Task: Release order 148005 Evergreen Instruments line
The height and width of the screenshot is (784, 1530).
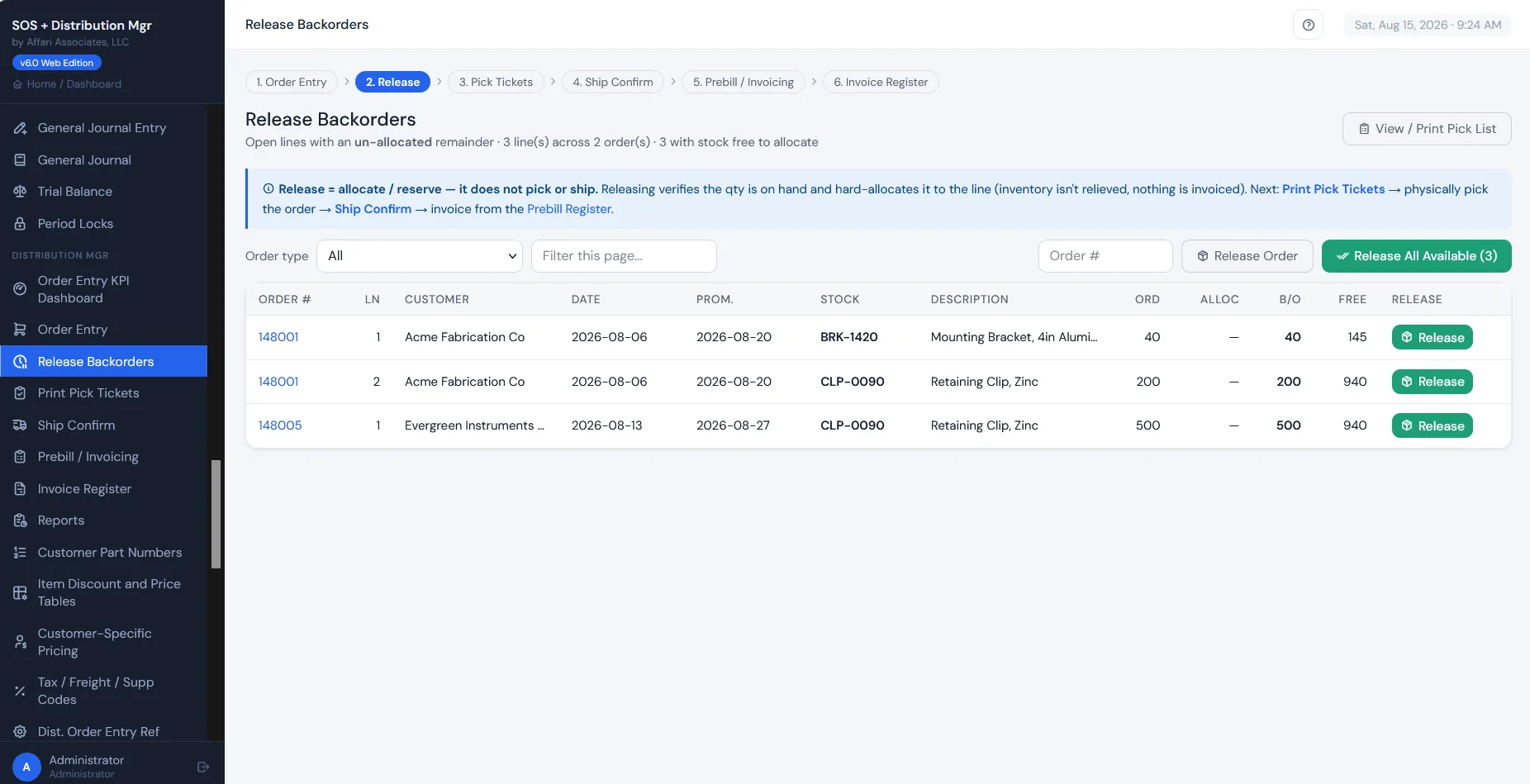Action: [1433, 425]
